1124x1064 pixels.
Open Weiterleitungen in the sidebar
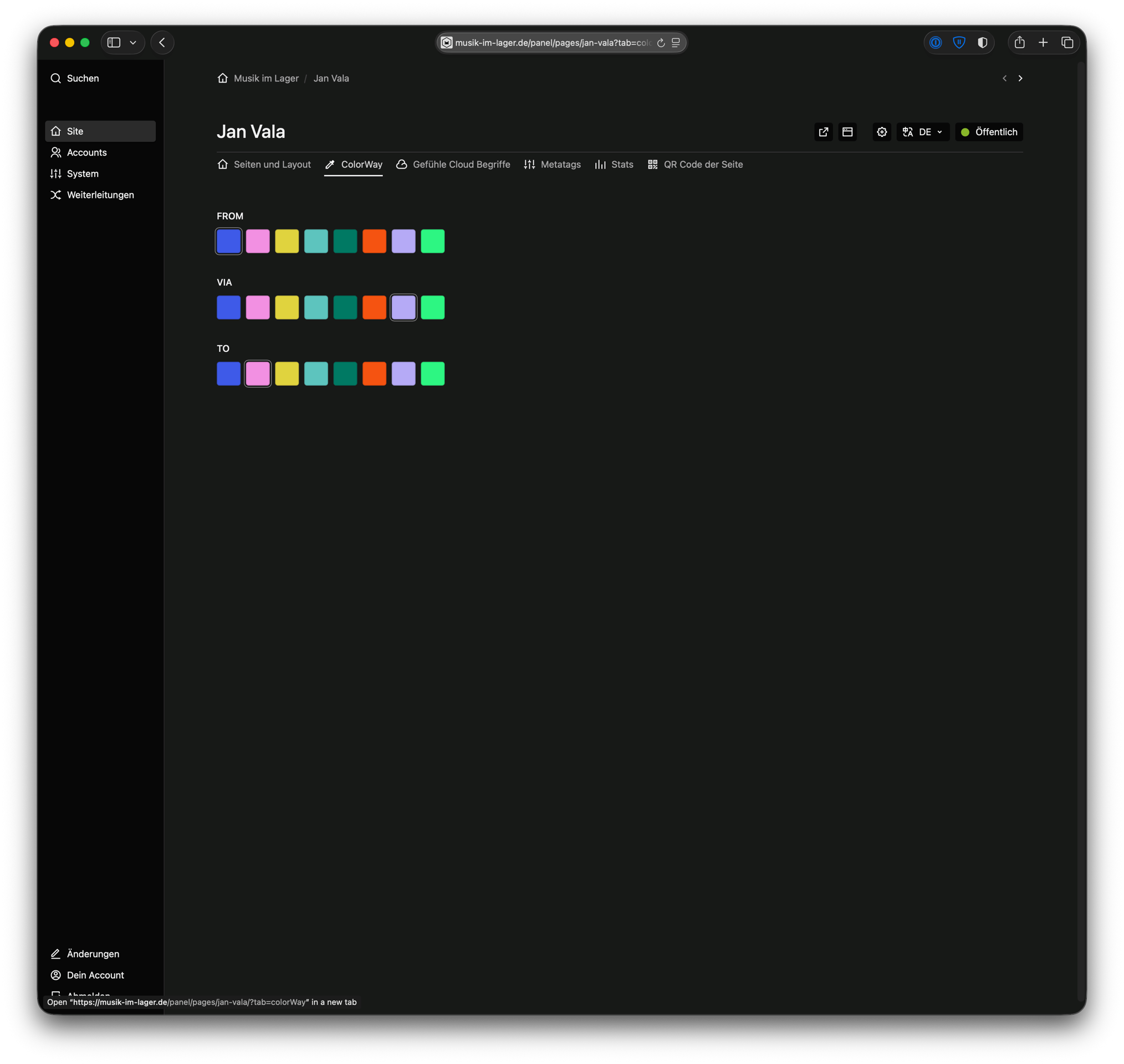pos(100,195)
